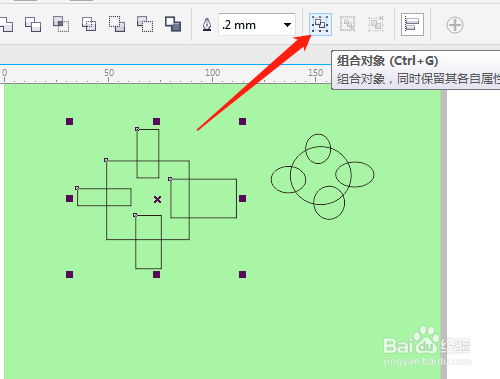
Task: Click the Ungroup All Objects icon
Action: coord(376,24)
